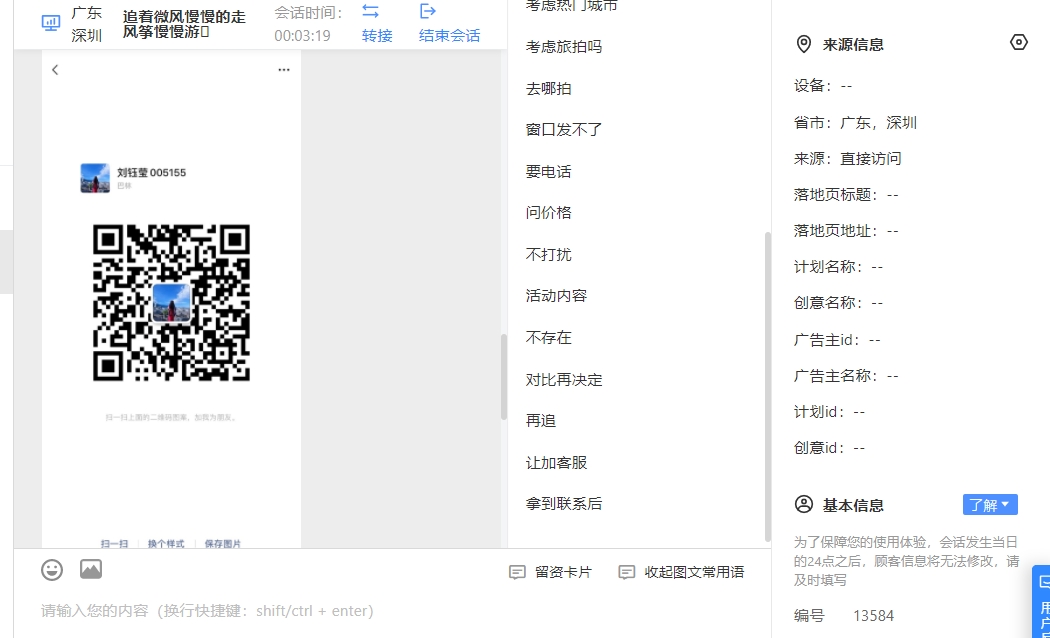The width and height of the screenshot is (1050, 638).
Task: Select the quick phrase 要电话
Action: pos(548,171)
